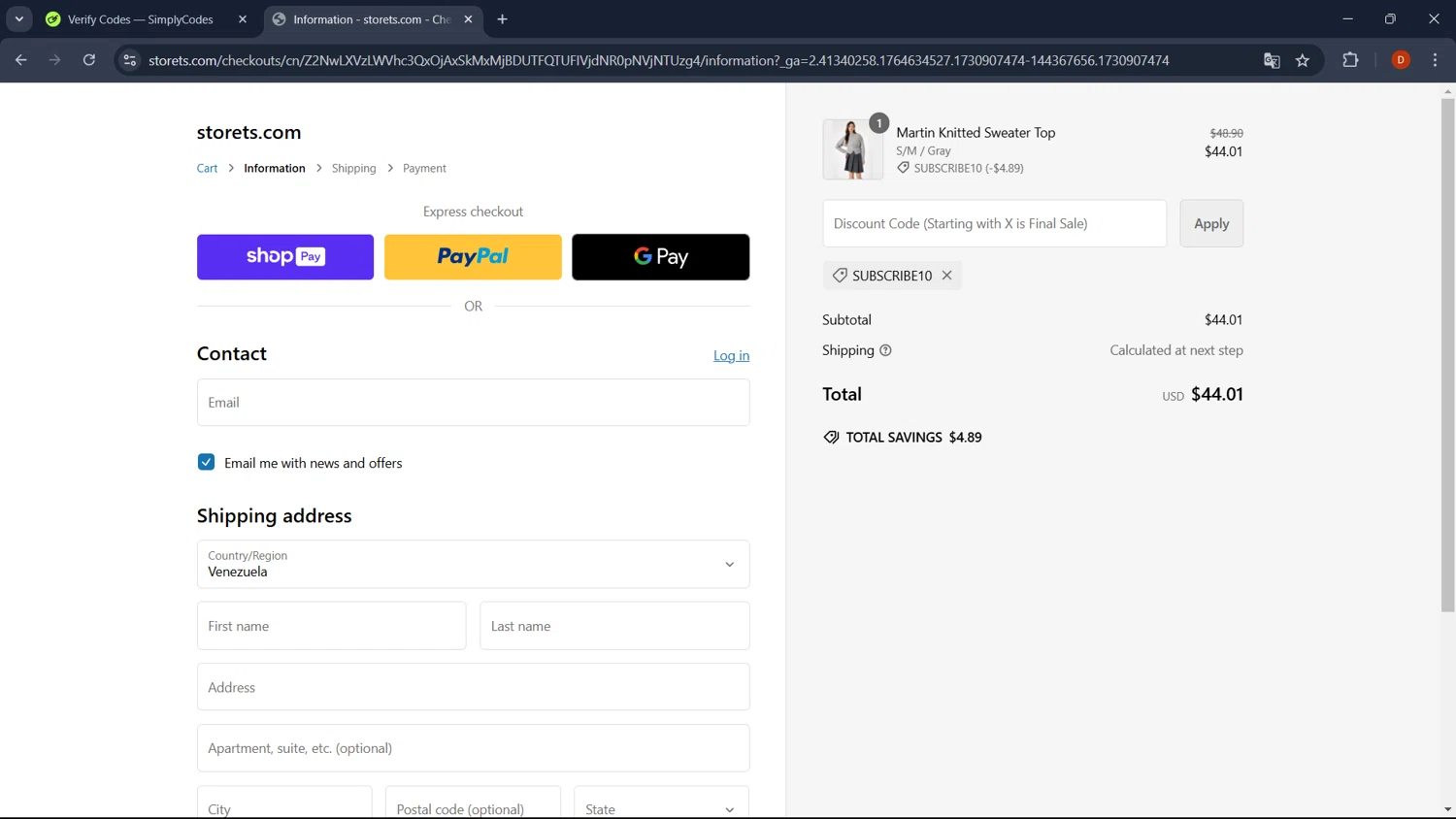Image resolution: width=1456 pixels, height=819 pixels.
Task: Remove the SUBSCRIBE10 discount code
Action: 946,276
